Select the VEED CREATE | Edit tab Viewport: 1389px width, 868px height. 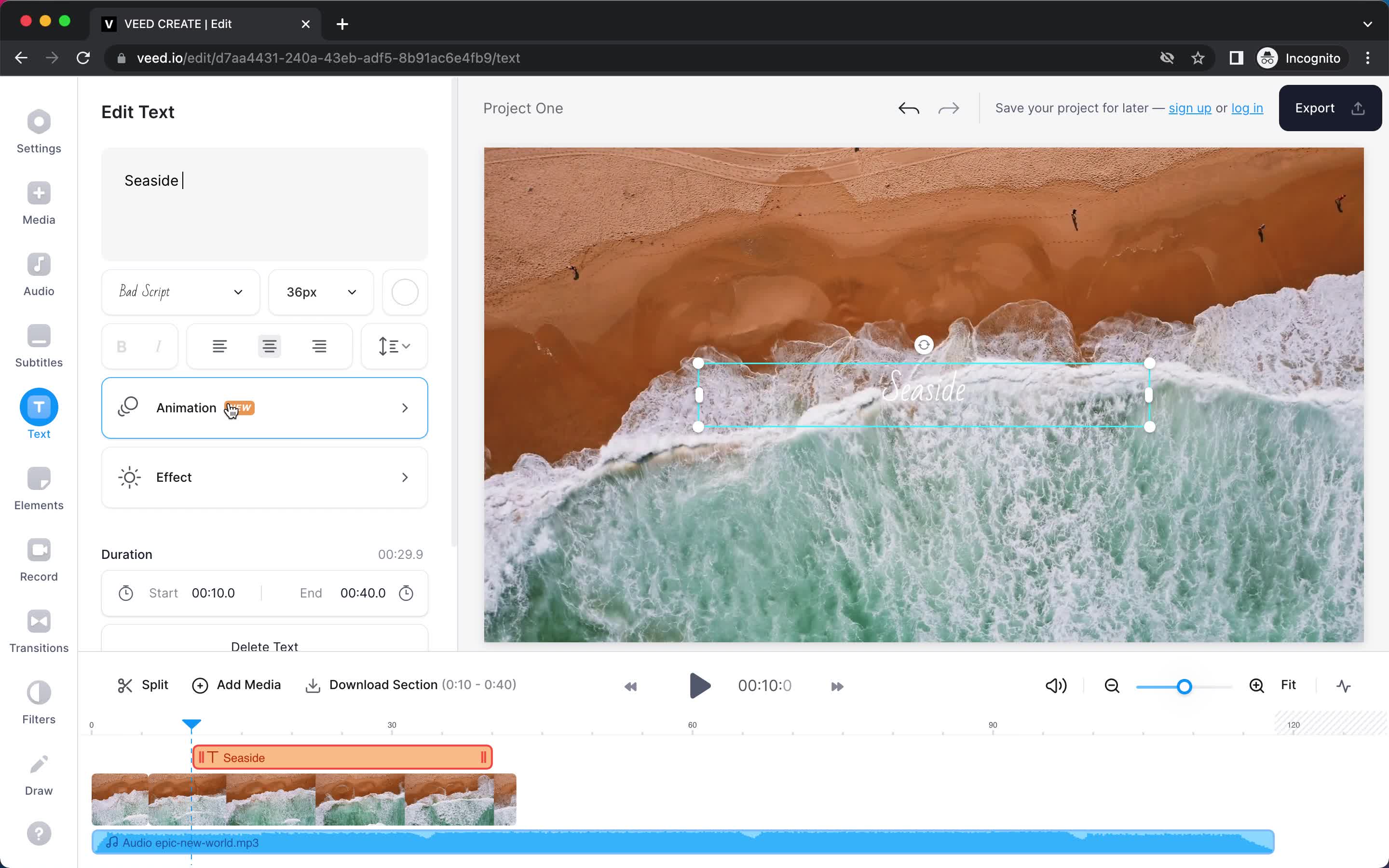pyautogui.click(x=205, y=24)
